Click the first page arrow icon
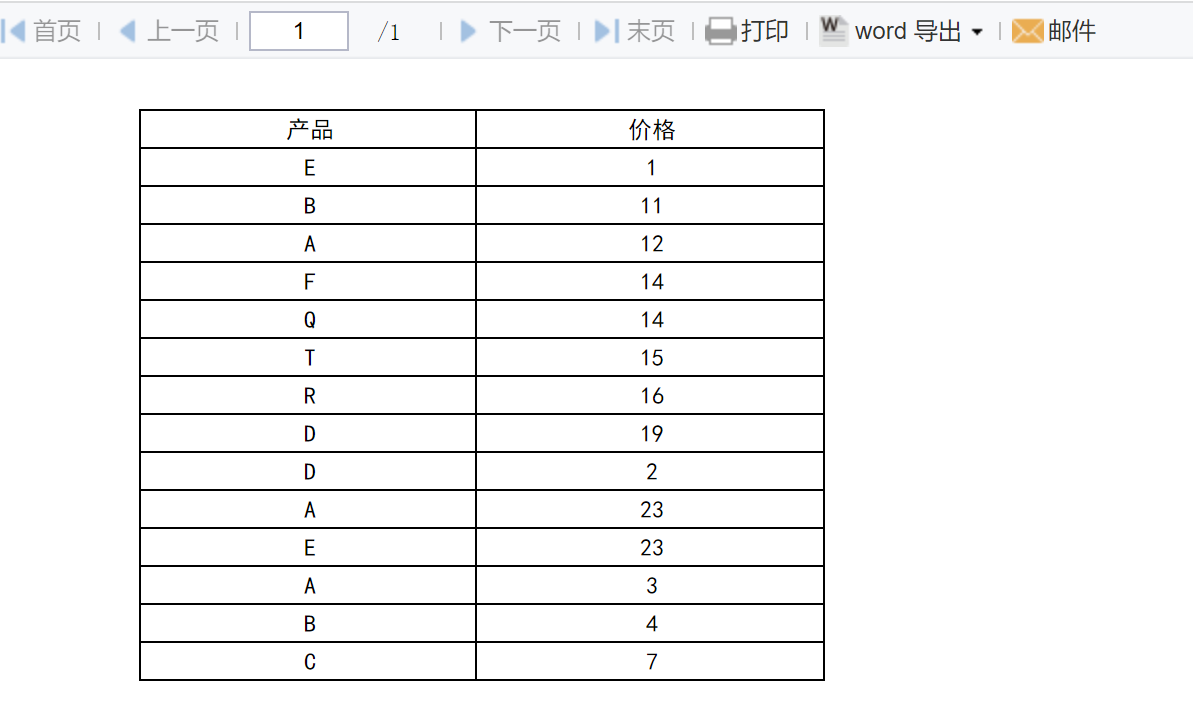Viewport: 1193px width, 723px height. [14, 31]
